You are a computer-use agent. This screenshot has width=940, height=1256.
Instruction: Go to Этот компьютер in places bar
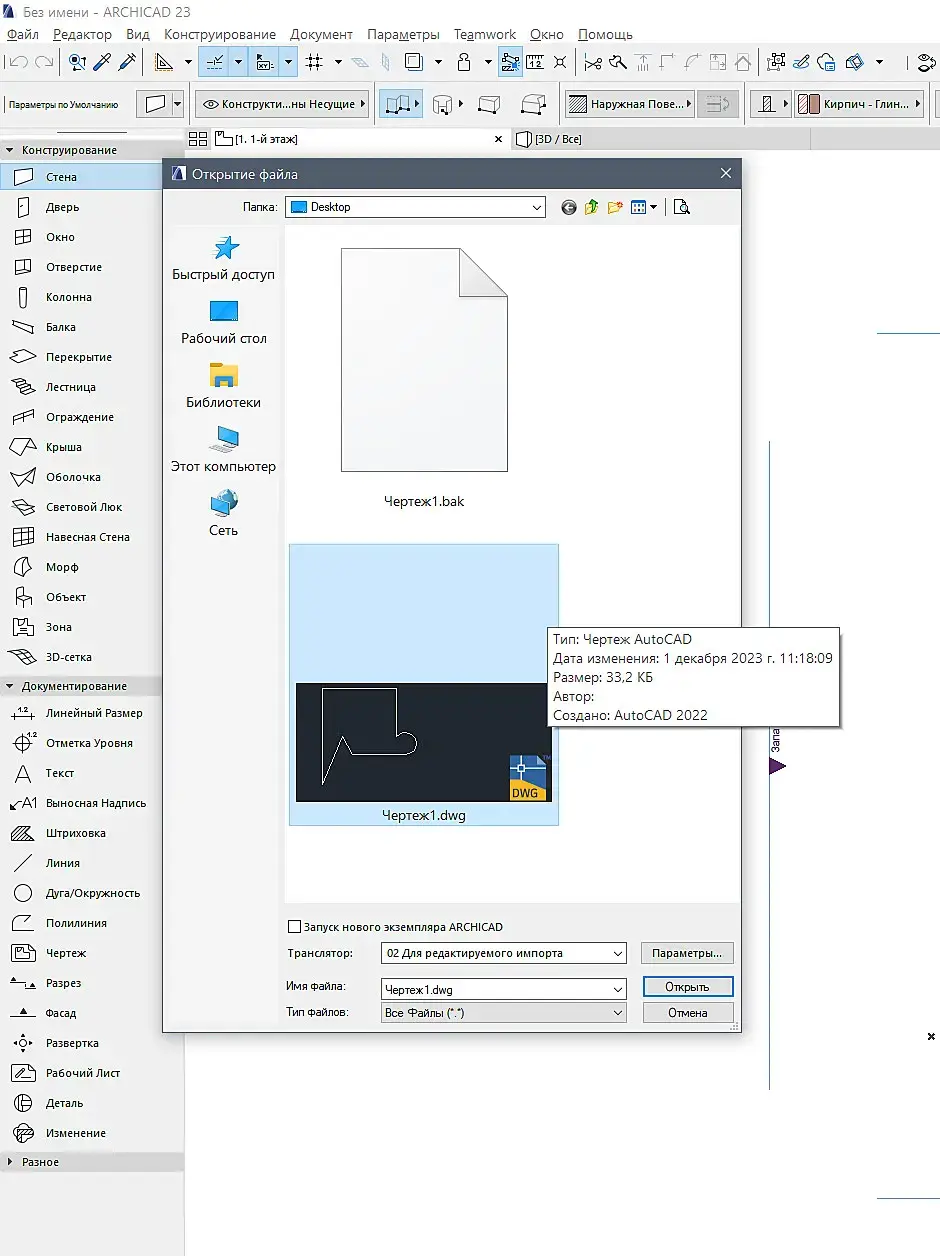coord(223,450)
